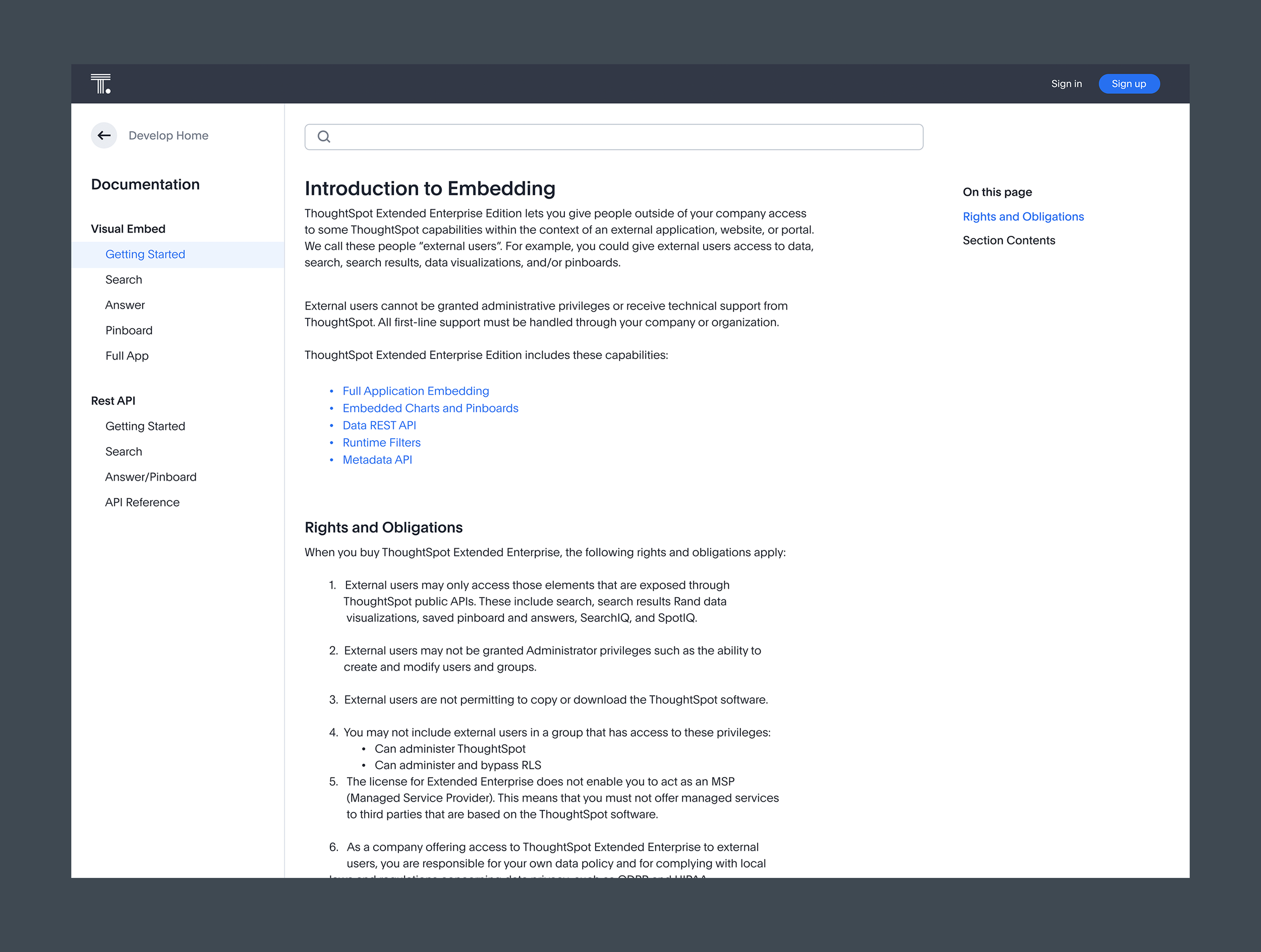
Task: Click 'Can administer and bypass RLS' bullet
Action: (x=458, y=765)
